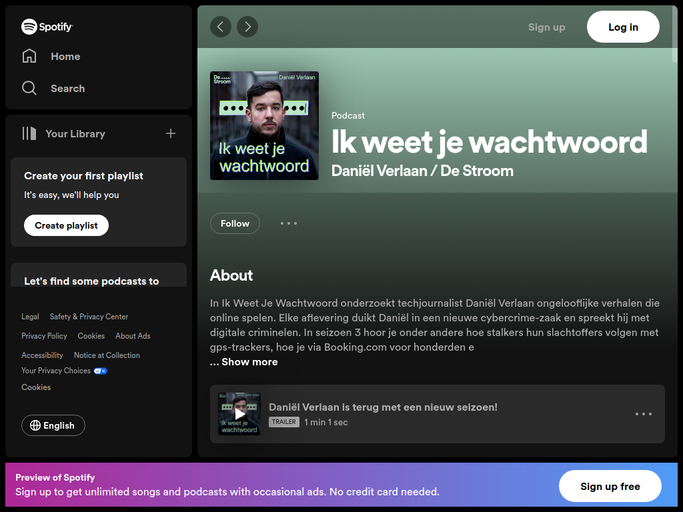Click the Your Library label

(75, 134)
